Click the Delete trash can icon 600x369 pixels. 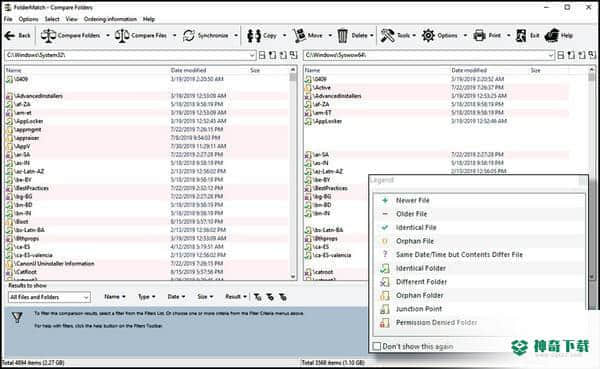342,36
